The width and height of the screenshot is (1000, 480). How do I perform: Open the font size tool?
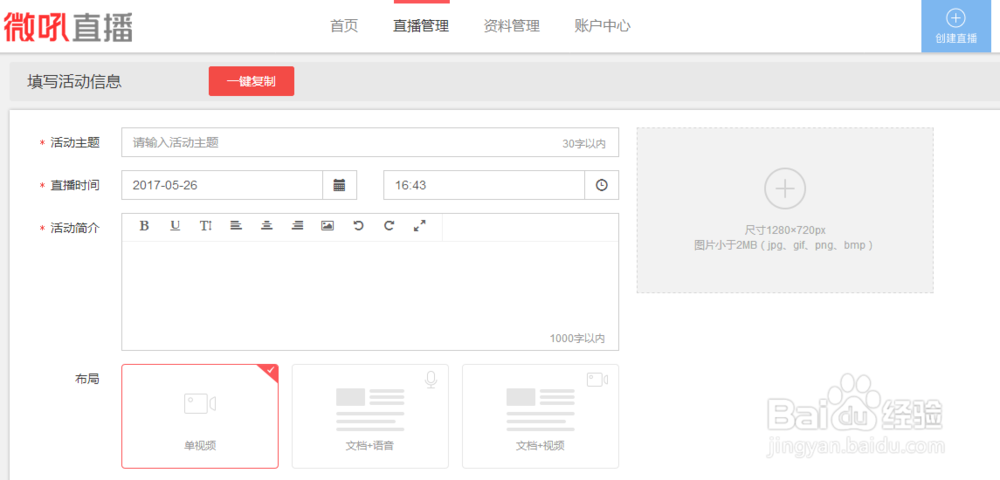(205, 226)
